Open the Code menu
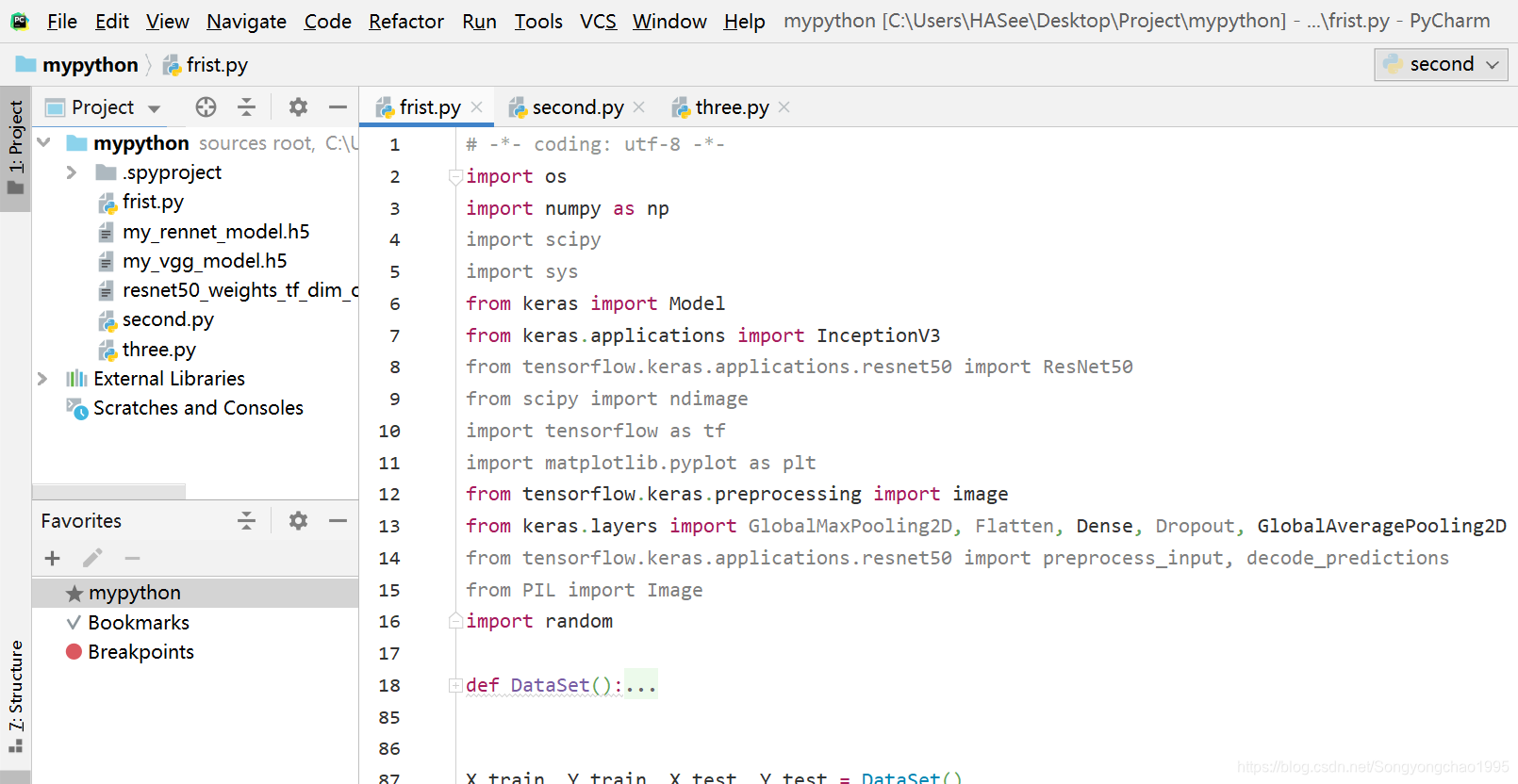 pos(327,21)
